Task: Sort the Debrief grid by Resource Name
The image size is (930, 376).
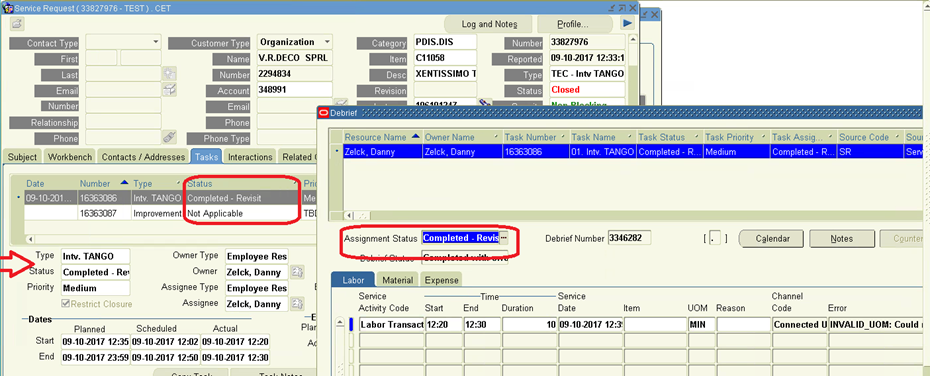Action: [383, 137]
